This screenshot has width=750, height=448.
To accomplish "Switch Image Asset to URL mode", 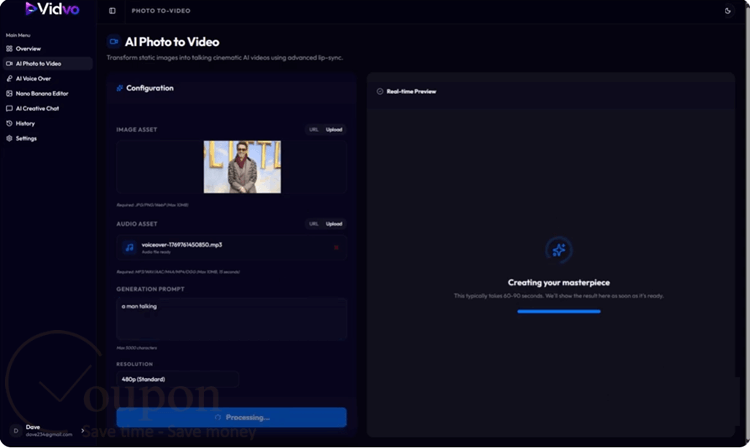I will [313, 130].
